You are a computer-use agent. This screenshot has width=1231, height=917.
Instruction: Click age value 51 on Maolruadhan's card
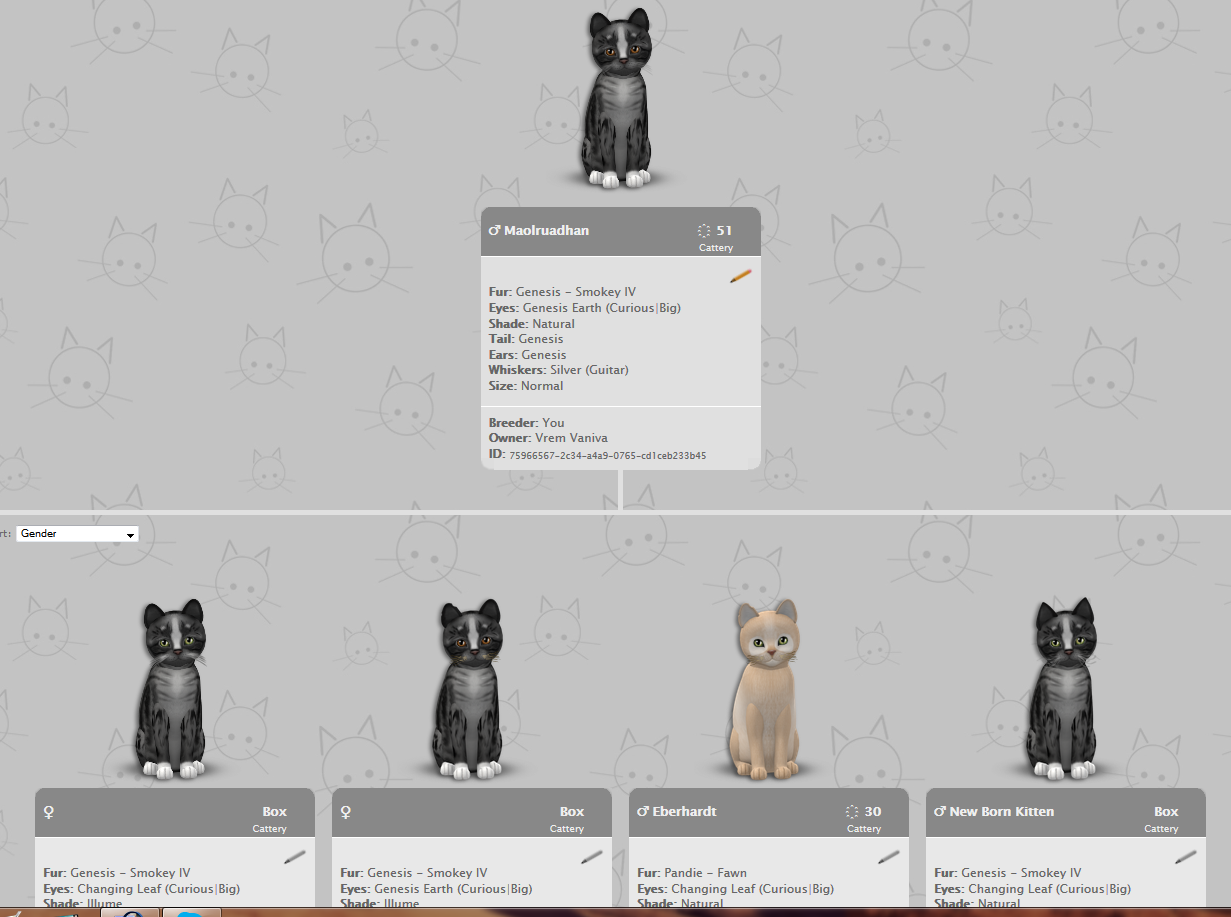click(x=724, y=231)
